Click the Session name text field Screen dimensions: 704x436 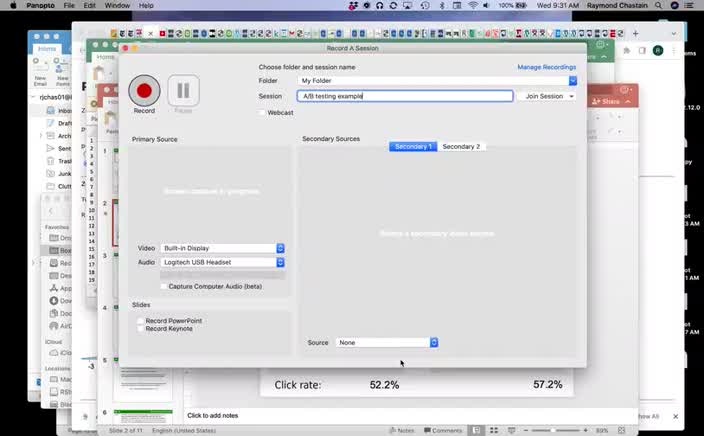(404, 96)
